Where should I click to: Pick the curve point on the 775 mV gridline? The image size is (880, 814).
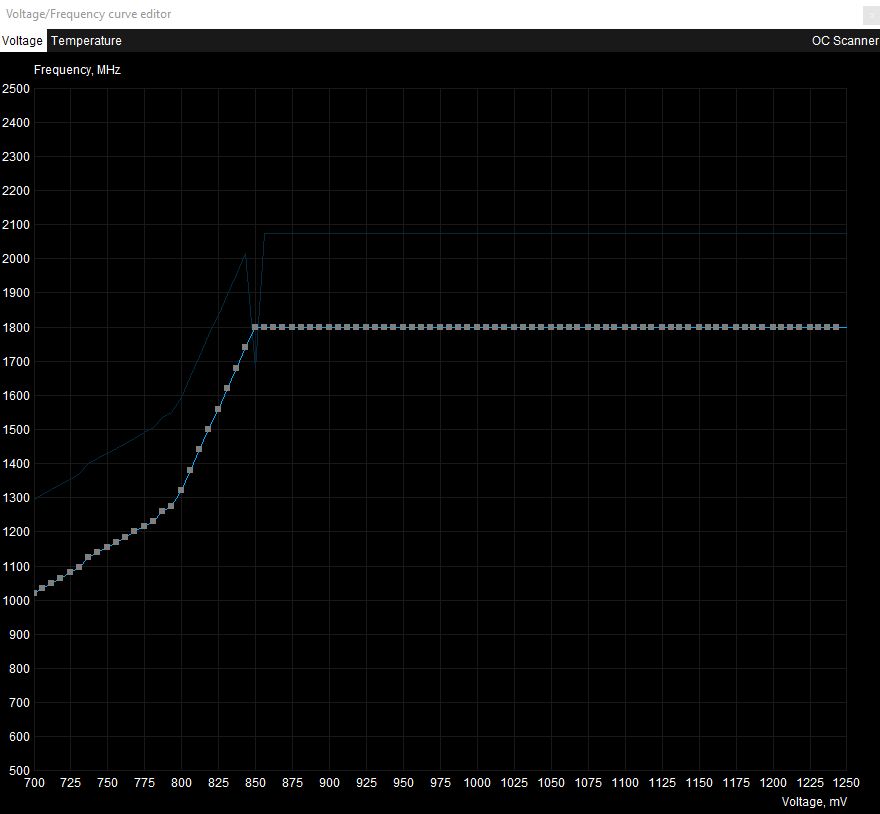tap(144, 526)
